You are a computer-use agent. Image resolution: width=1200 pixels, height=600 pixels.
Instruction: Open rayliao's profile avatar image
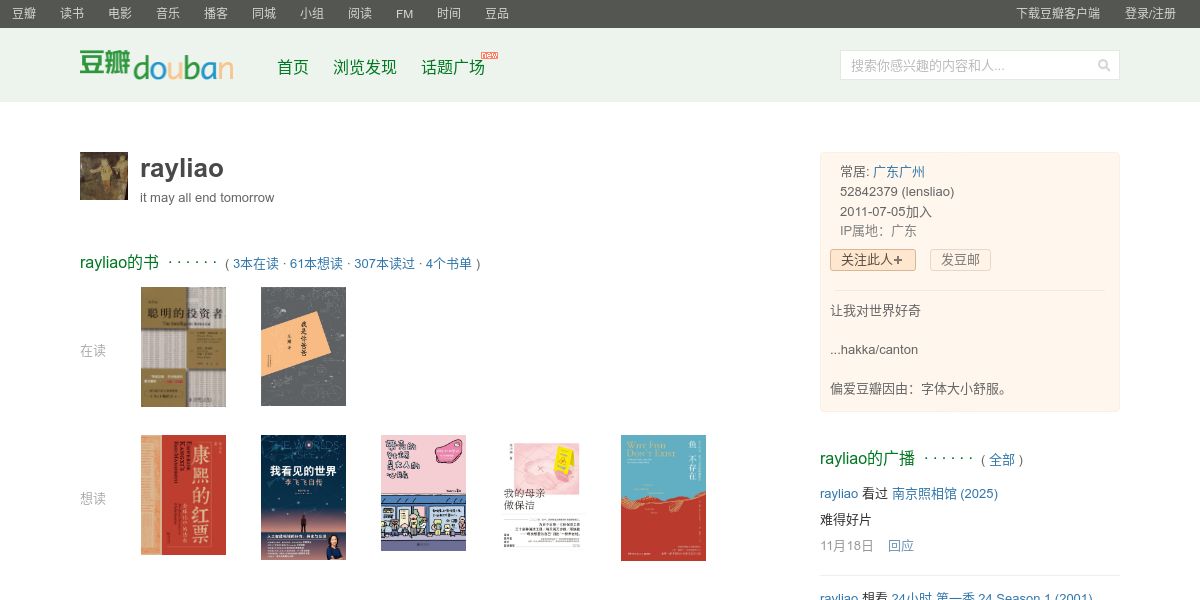click(104, 176)
